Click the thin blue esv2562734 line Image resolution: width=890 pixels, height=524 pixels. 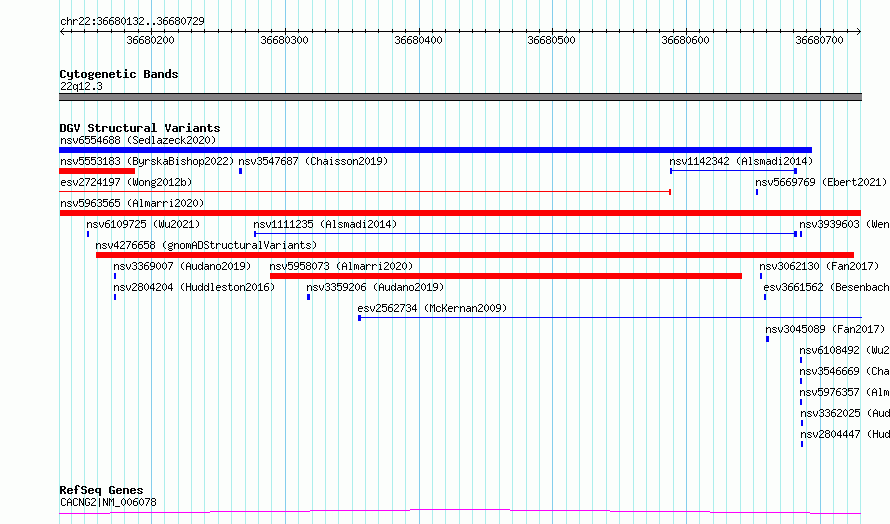click(610, 318)
